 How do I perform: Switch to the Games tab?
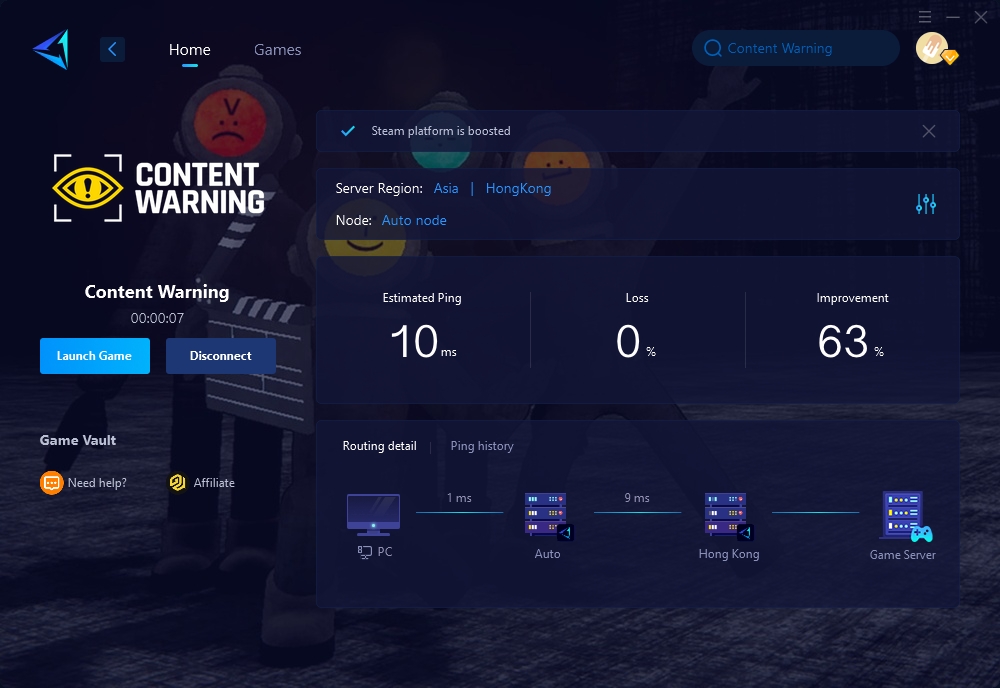pyautogui.click(x=277, y=49)
